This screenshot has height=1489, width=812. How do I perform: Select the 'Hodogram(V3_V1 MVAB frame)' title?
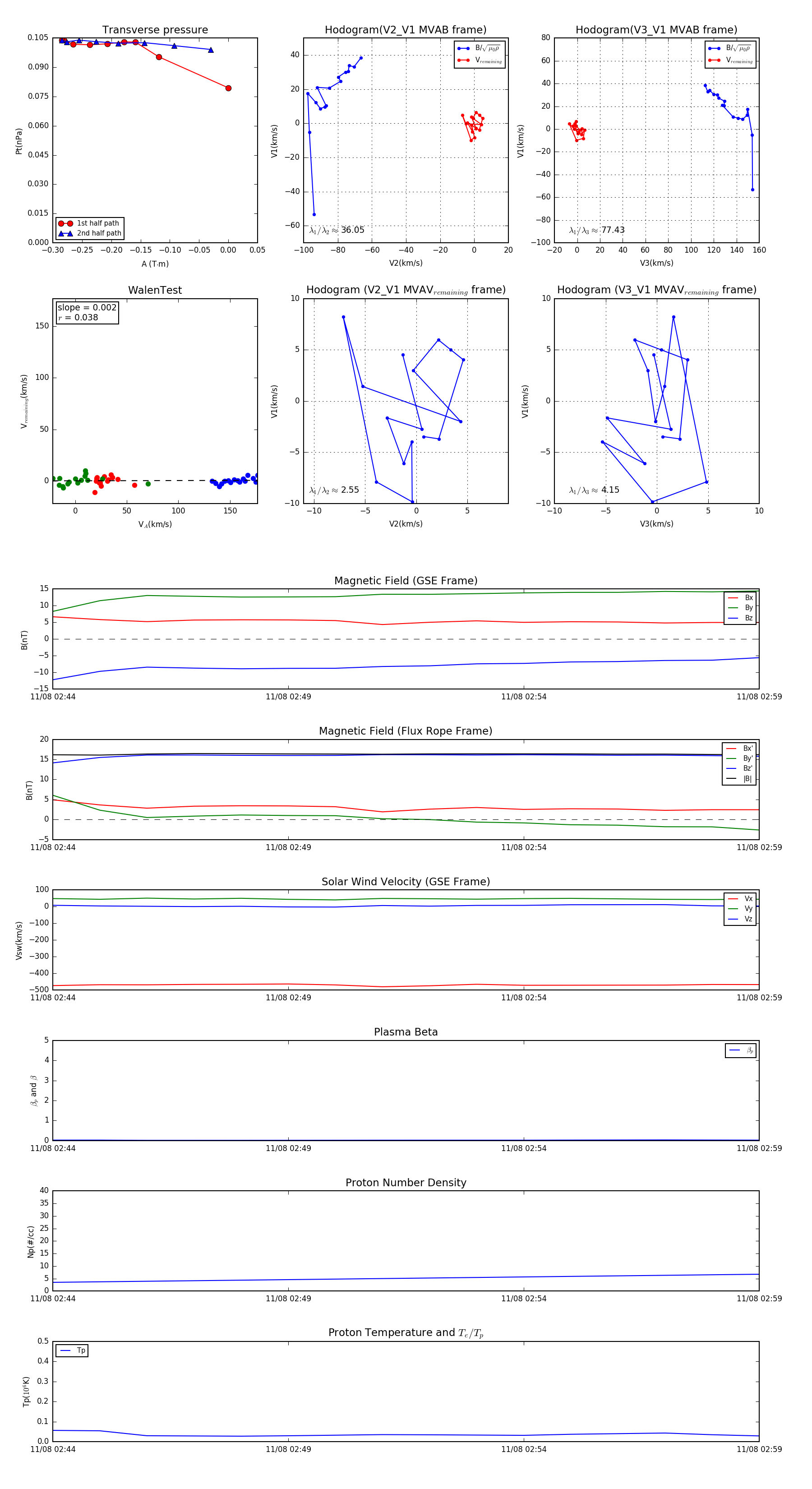coord(656,30)
